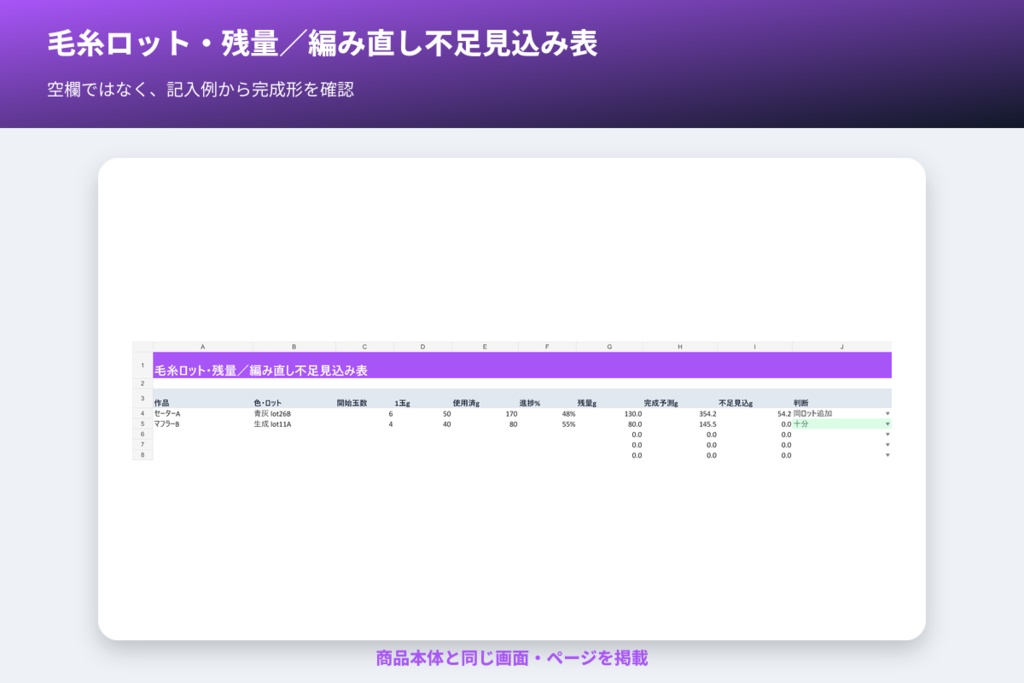Select column E header
1024x683 pixels.
(x=485, y=347)
